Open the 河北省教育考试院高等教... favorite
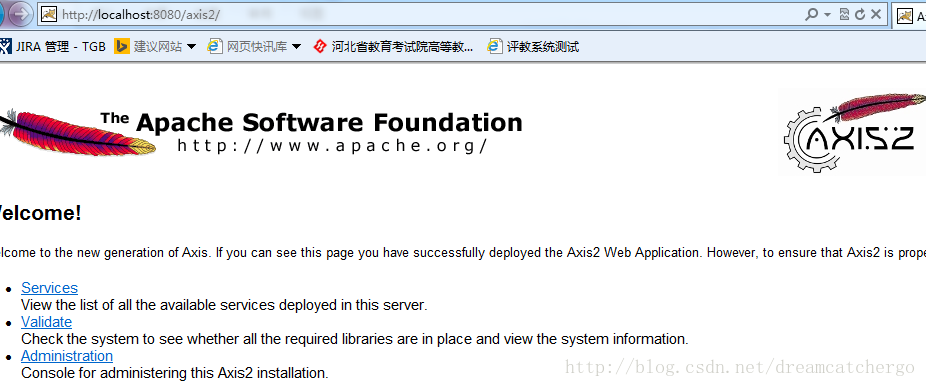 (x=393, y=46)
